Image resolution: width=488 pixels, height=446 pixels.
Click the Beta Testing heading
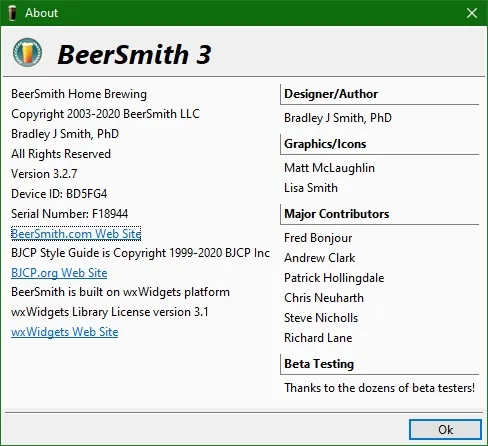(x=319, y=364)
